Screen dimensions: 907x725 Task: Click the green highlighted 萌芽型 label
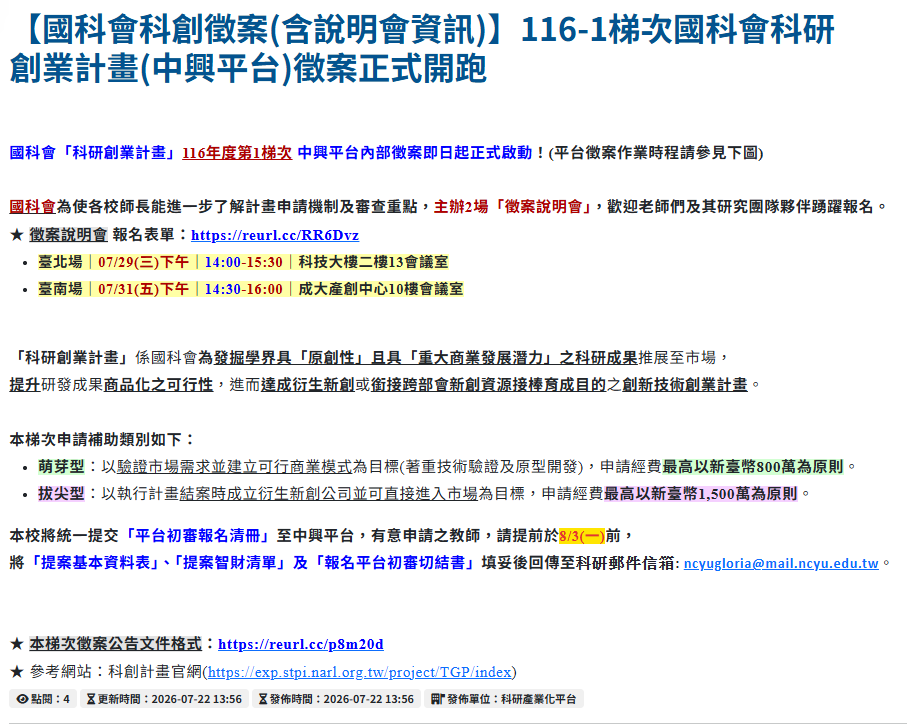(x=61, y=466)
